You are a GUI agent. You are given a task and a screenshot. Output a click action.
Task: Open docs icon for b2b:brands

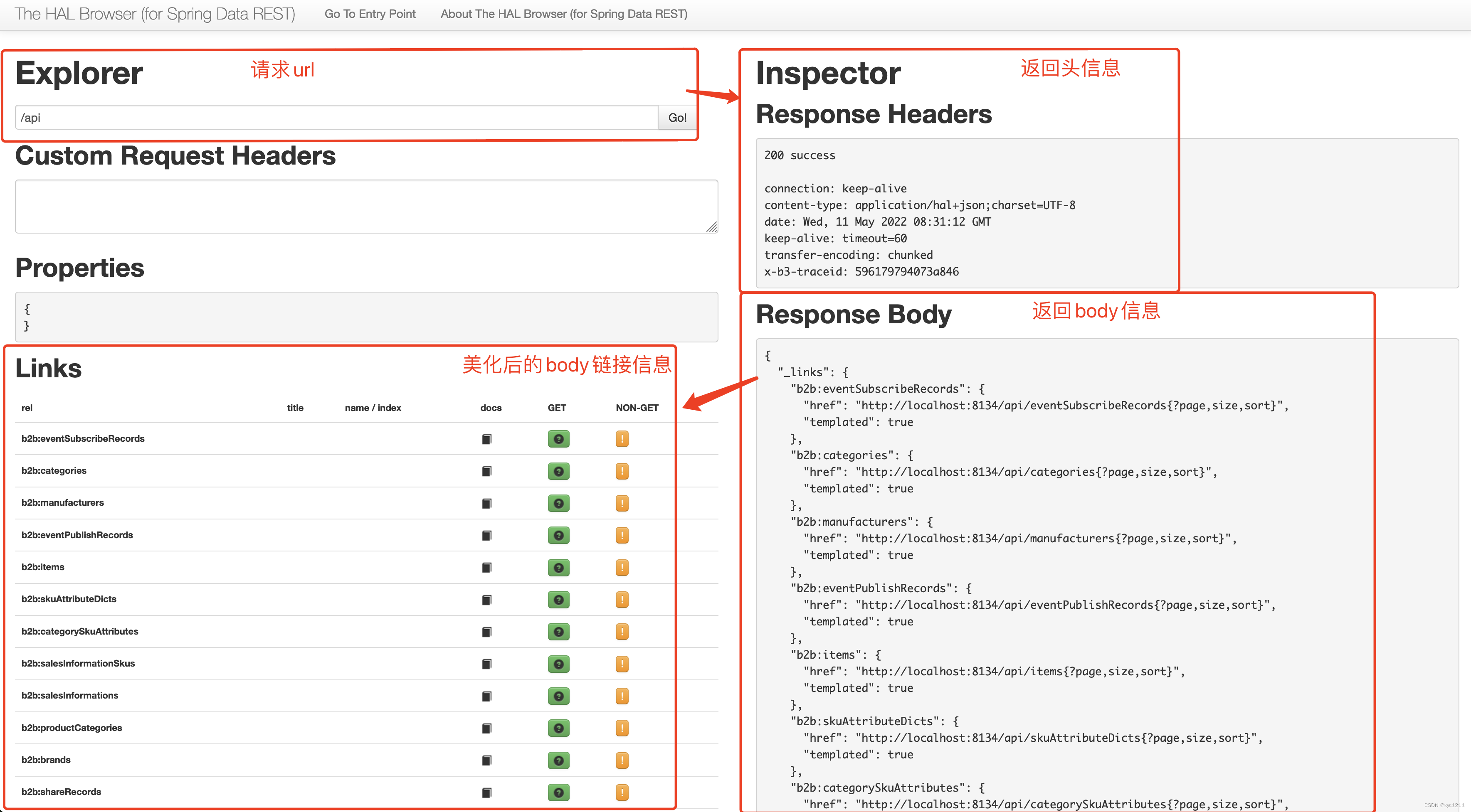pos(486,760)
